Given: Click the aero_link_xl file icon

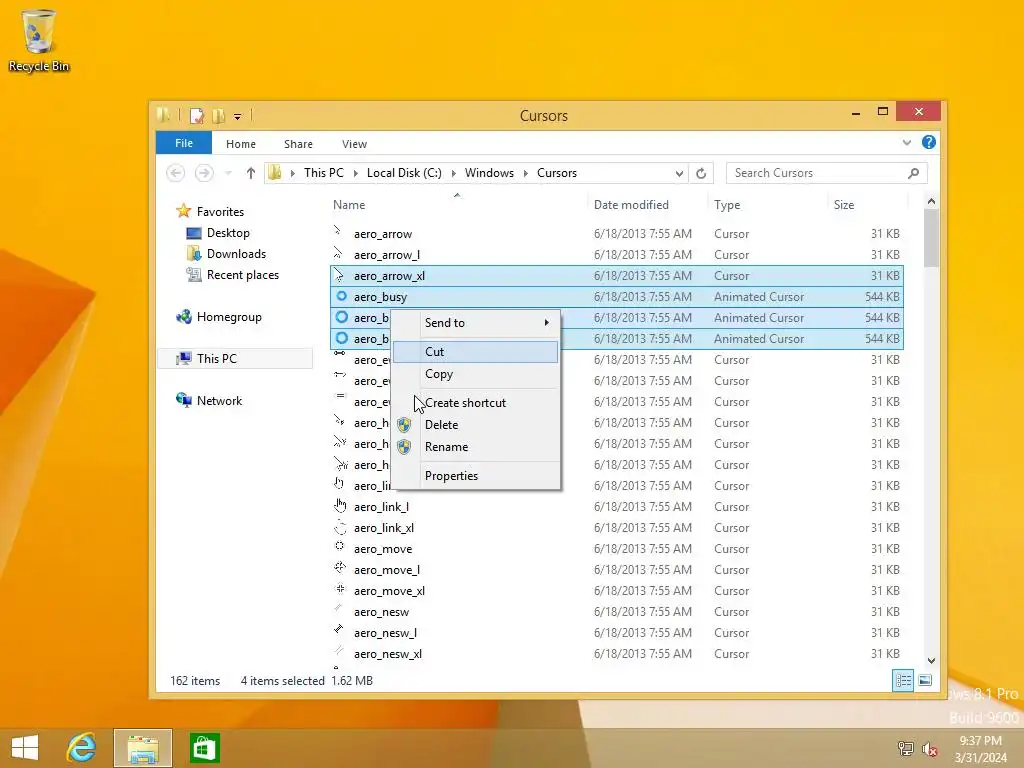Looking at the screenshot, I should click(x=340, y=527).
